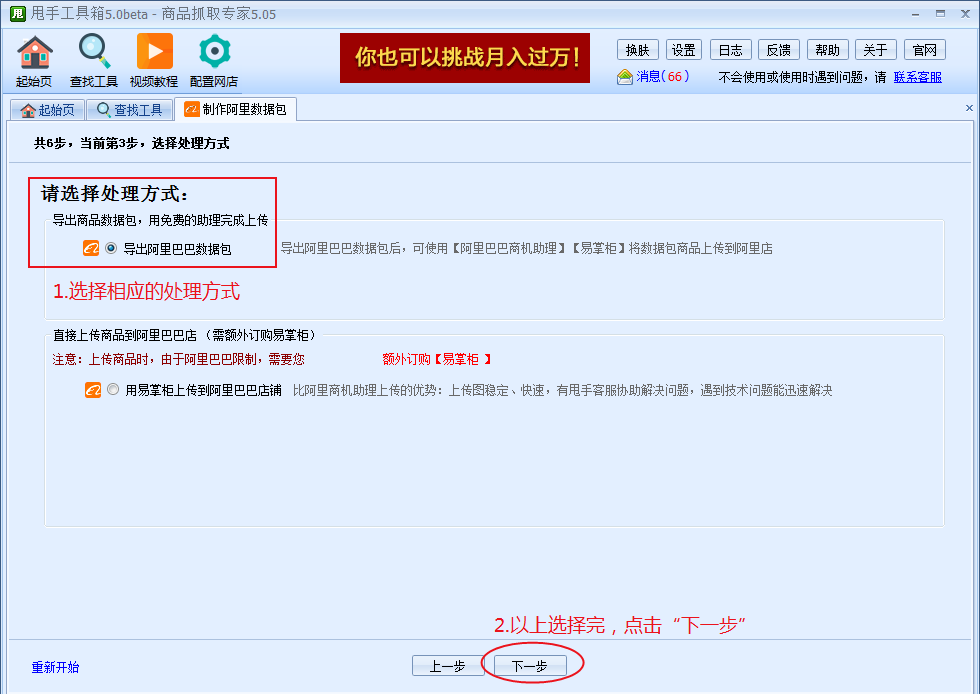Switch to the 查找工具 tab
Screen dimensions: 980x694
click(x=130, y=110)
